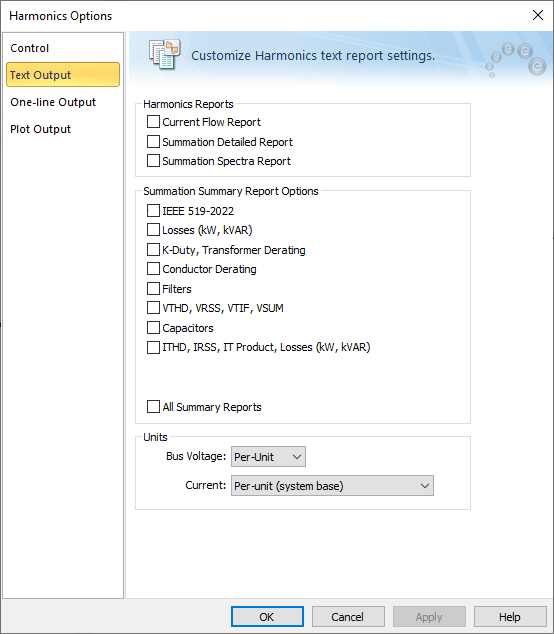Screen dimensions: 554x634
Task: Enable the Capacitors checkbox
Action: pyautogui.click(x=153, y=328)
